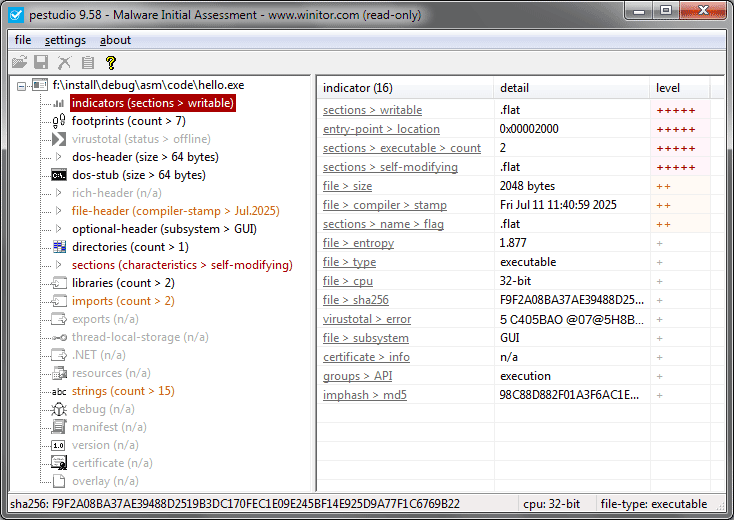The height and width of the screenshot is (520, 734).
Task: Select imports (count > 2) tree item
Action: (x=123, y=301)
